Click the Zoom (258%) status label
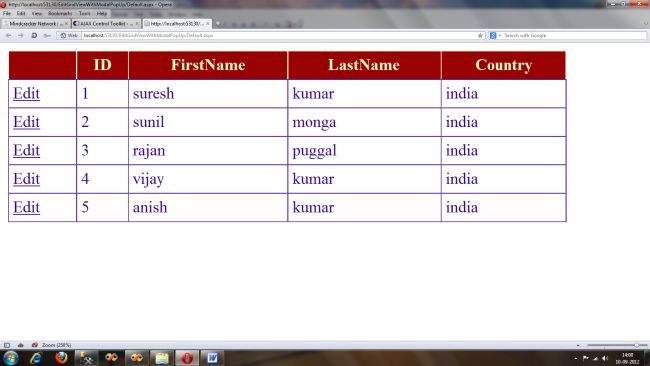 pyautogui.click(x=56, y=345)
